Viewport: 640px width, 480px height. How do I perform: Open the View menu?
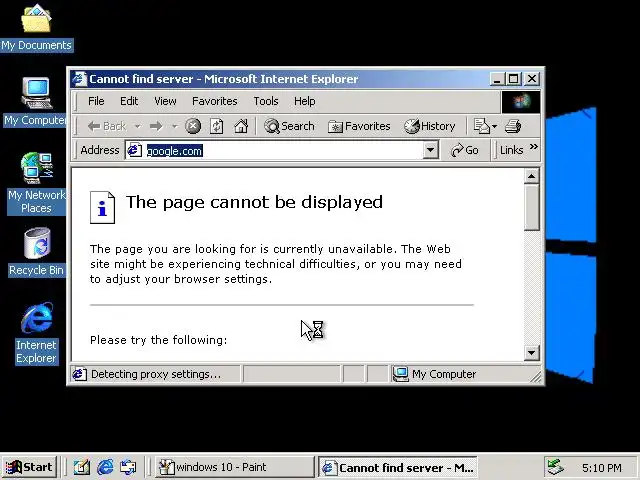pos(165,101)
